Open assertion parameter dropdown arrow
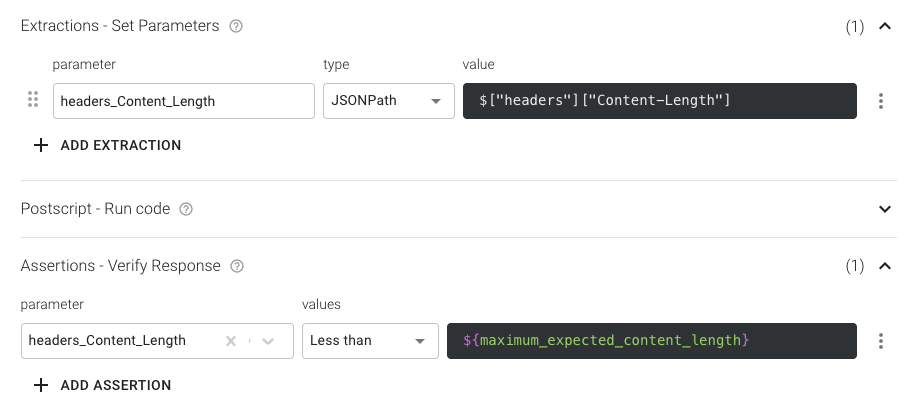This screenshot has height=418, width=918. tap(268, 341)
